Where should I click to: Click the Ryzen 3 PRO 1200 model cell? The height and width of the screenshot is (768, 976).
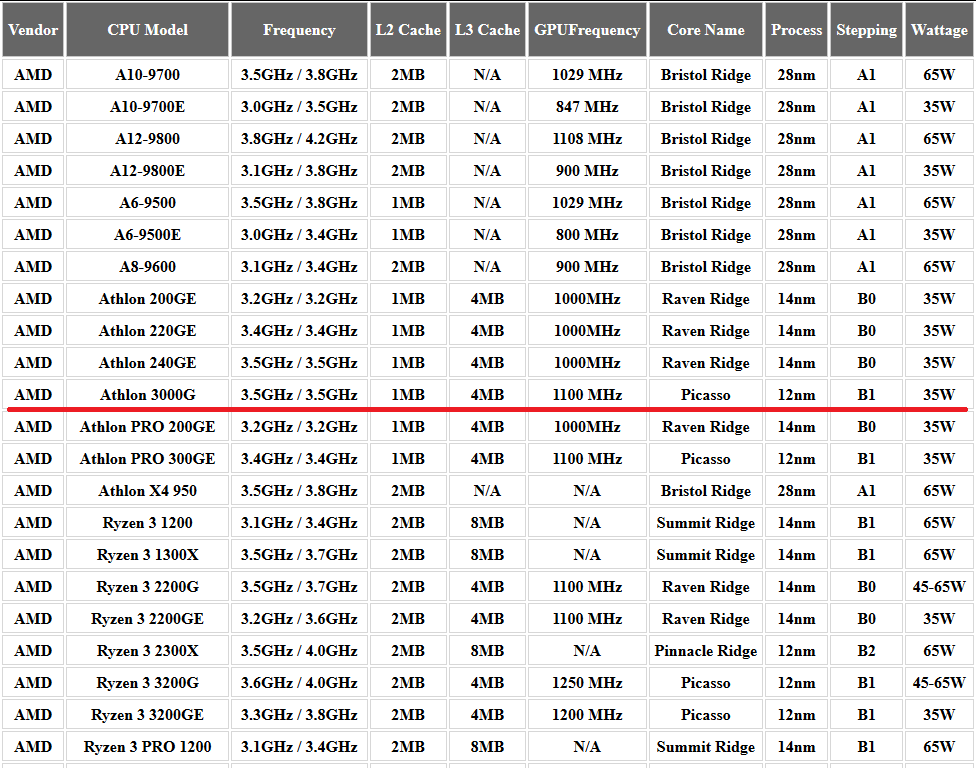pyautogui.click(x=148, y=747)
